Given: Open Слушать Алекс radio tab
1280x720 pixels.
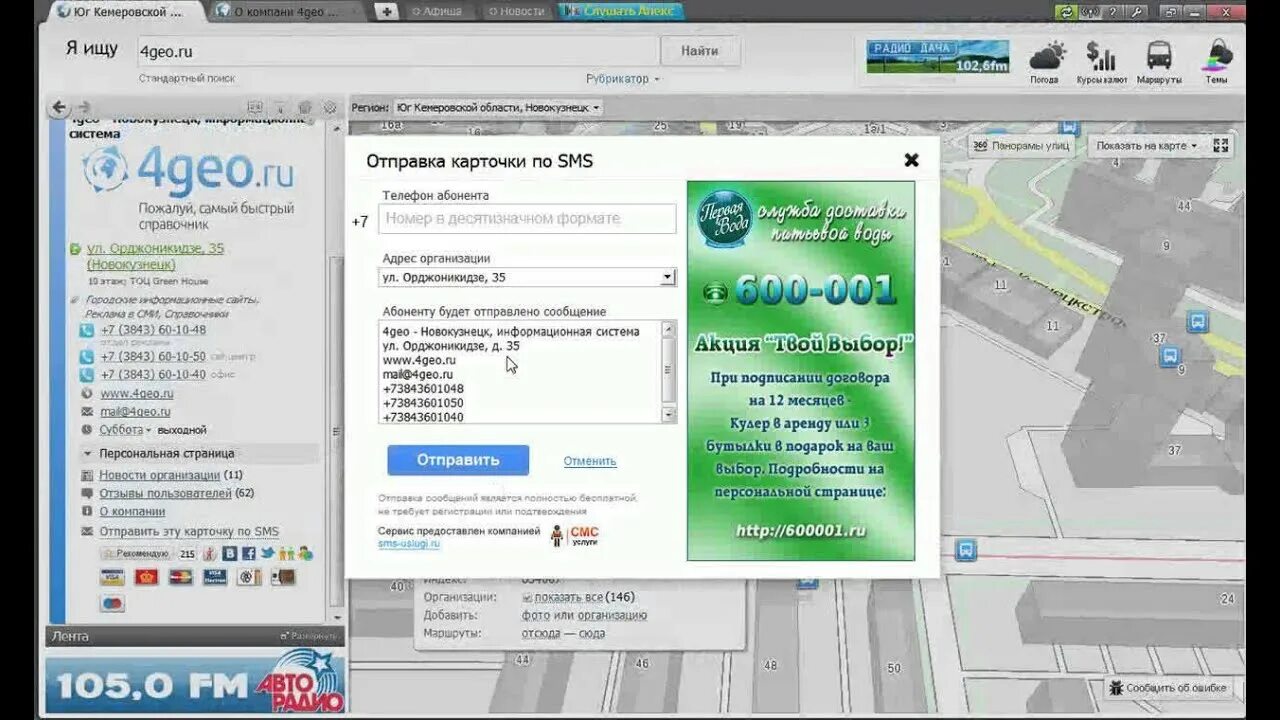Looking at the screenshot, I should (x=622, y=12).
